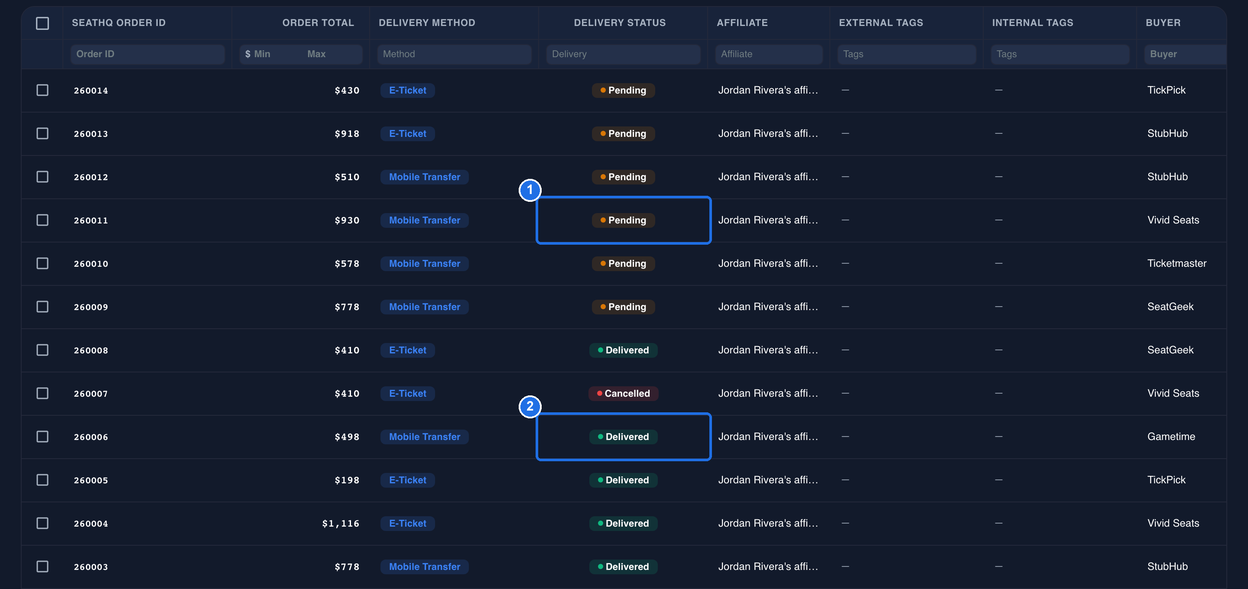
Task: Check the row checkbox for order 260011
Action: tap(42, 220)
